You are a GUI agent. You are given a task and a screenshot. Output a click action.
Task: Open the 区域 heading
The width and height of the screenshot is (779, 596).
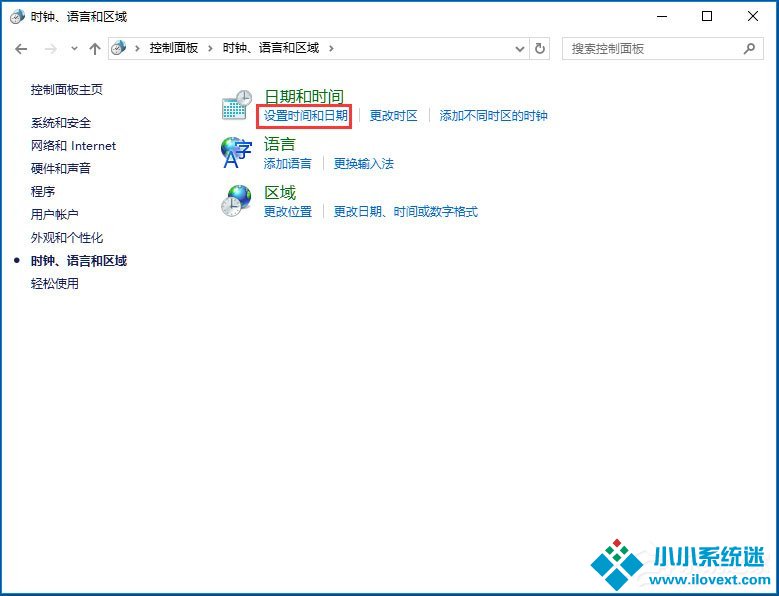(280, 192)
